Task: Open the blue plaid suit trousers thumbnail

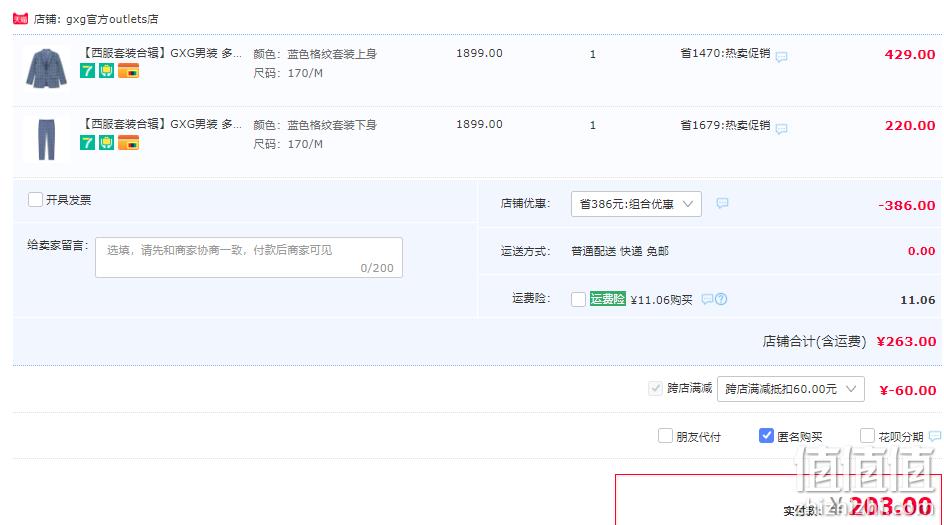Action: pos(46,140)
